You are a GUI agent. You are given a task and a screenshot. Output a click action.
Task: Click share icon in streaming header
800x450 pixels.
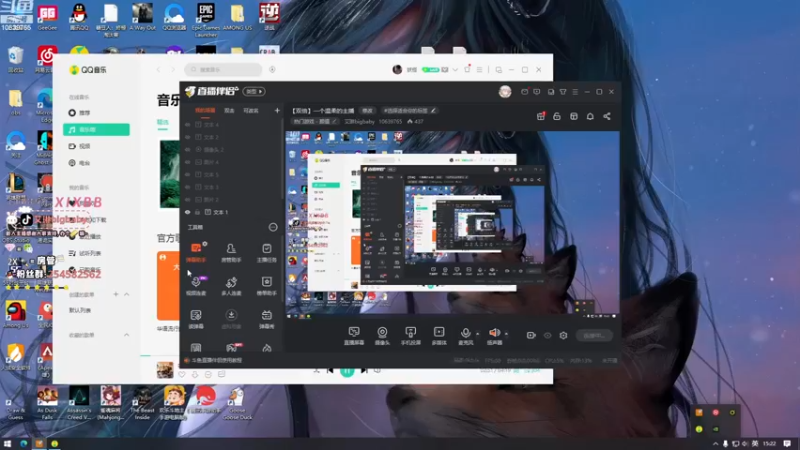click(607, 116)
